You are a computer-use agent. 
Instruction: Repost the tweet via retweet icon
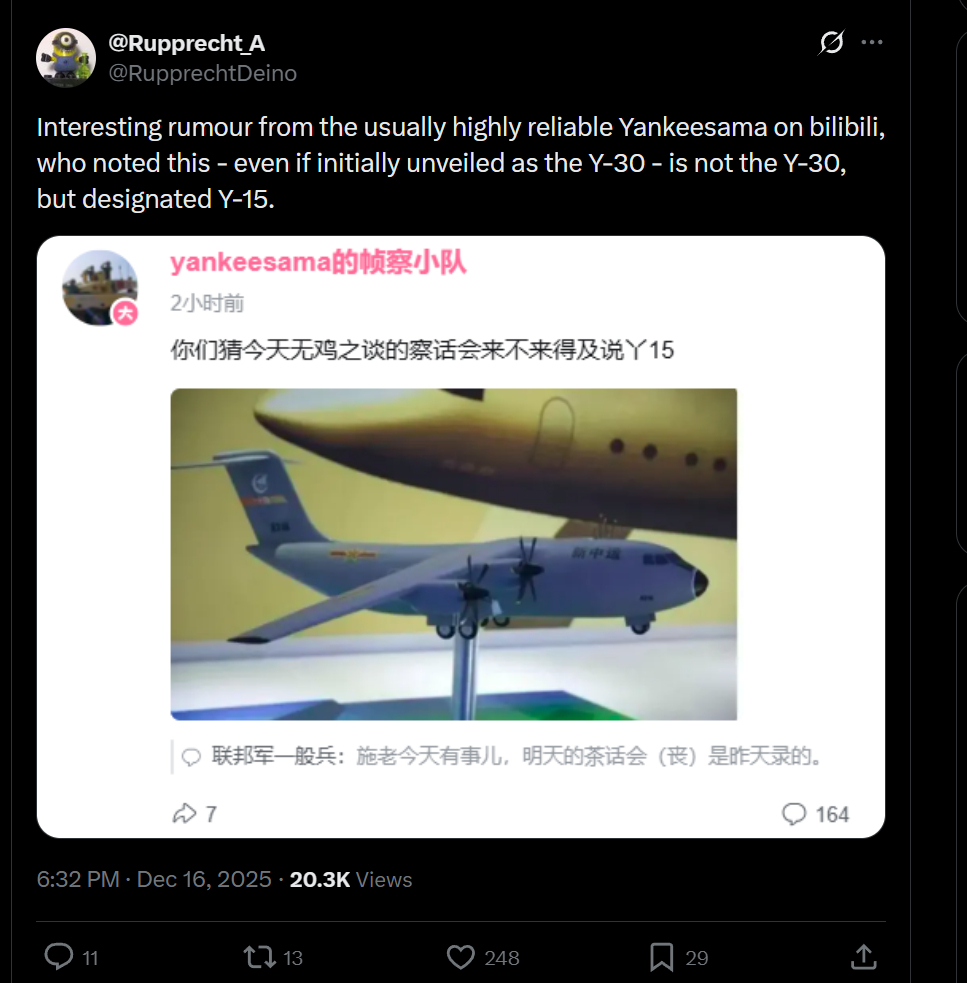point(259,957)
